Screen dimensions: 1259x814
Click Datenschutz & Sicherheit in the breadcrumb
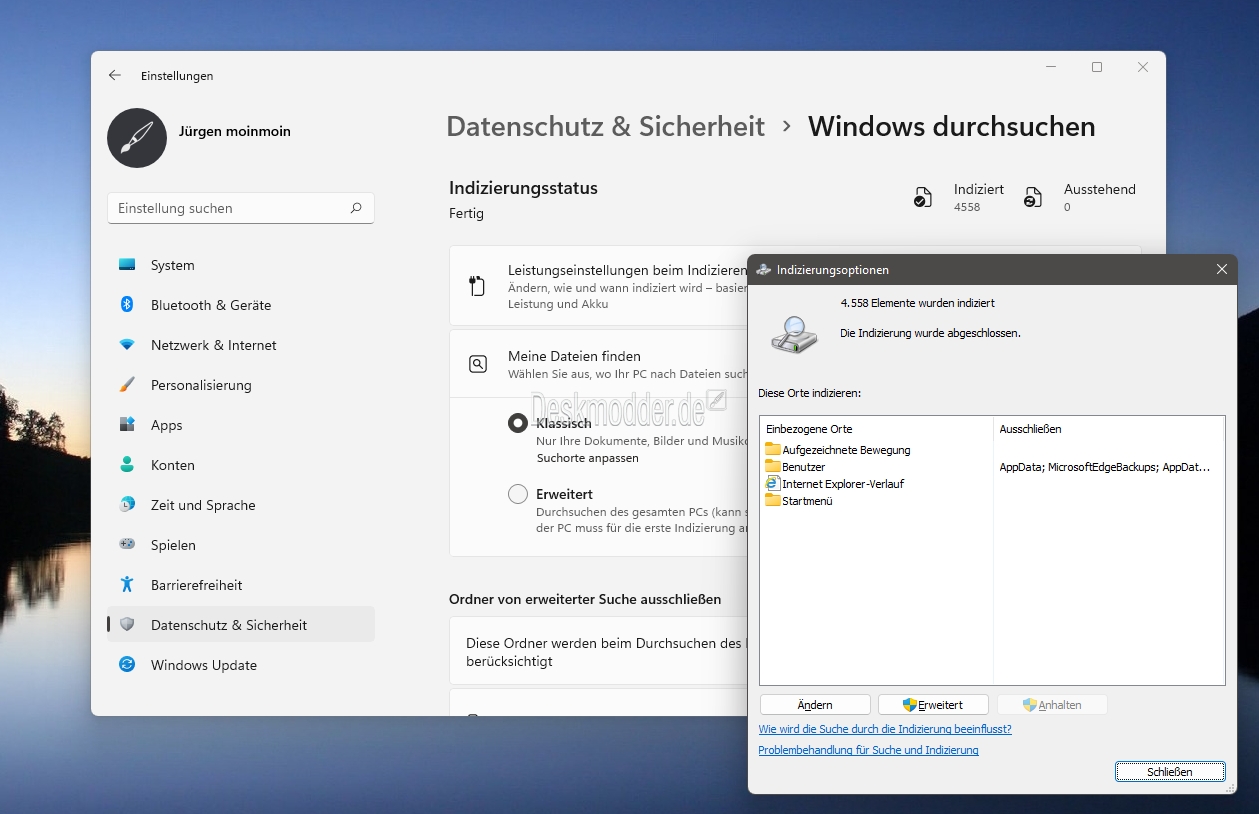605,127
